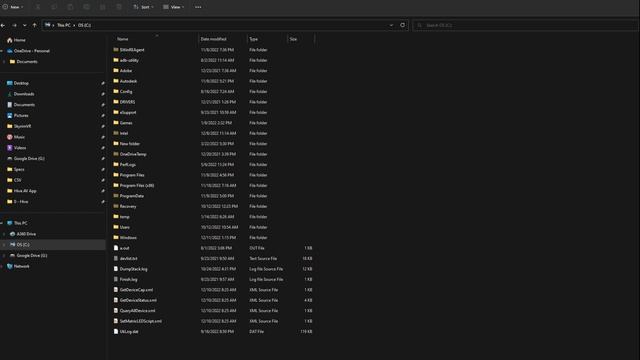Select the Adobe folder icon

tap(116, 71)
